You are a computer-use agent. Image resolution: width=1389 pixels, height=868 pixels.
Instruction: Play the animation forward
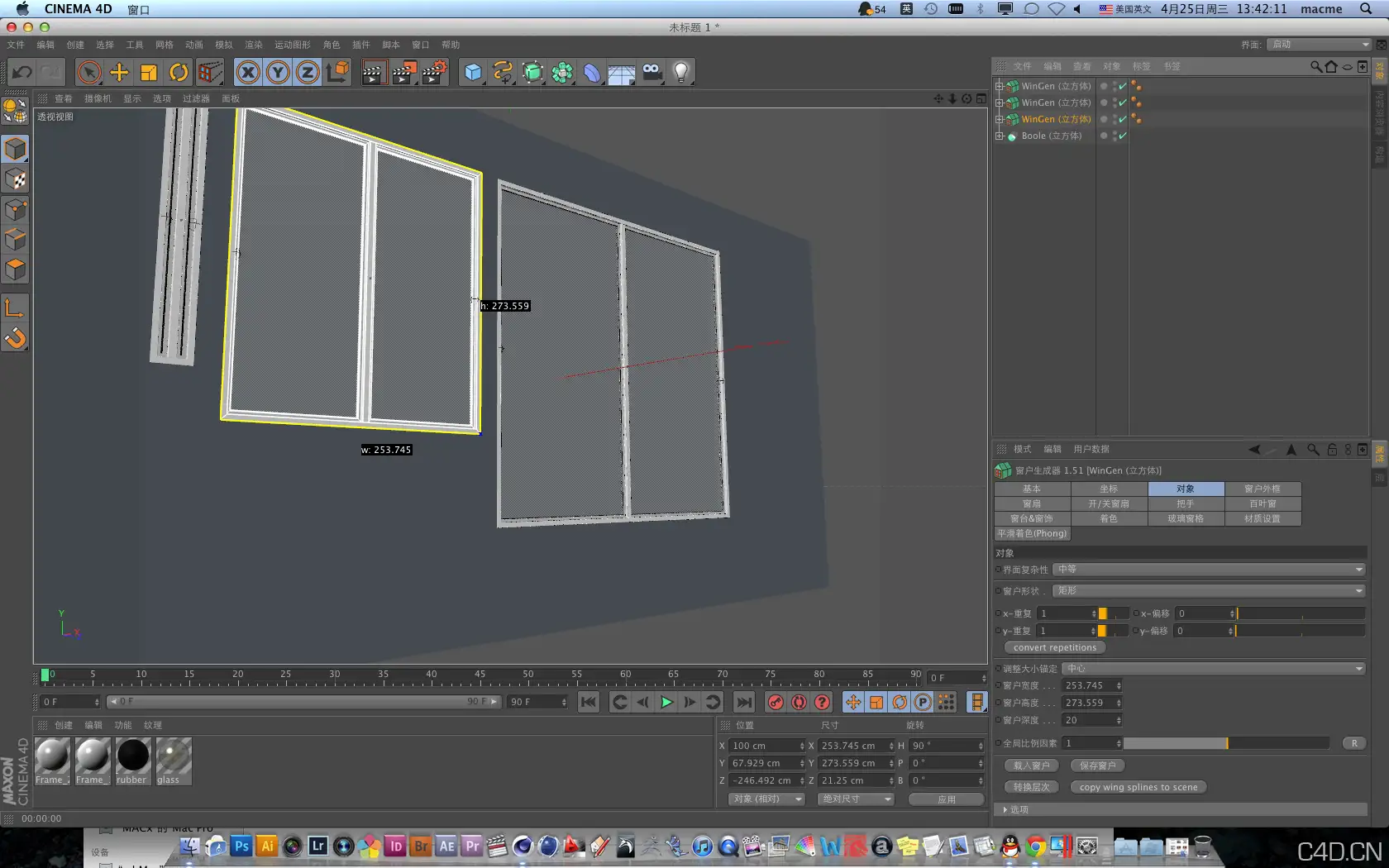[666, 703]
